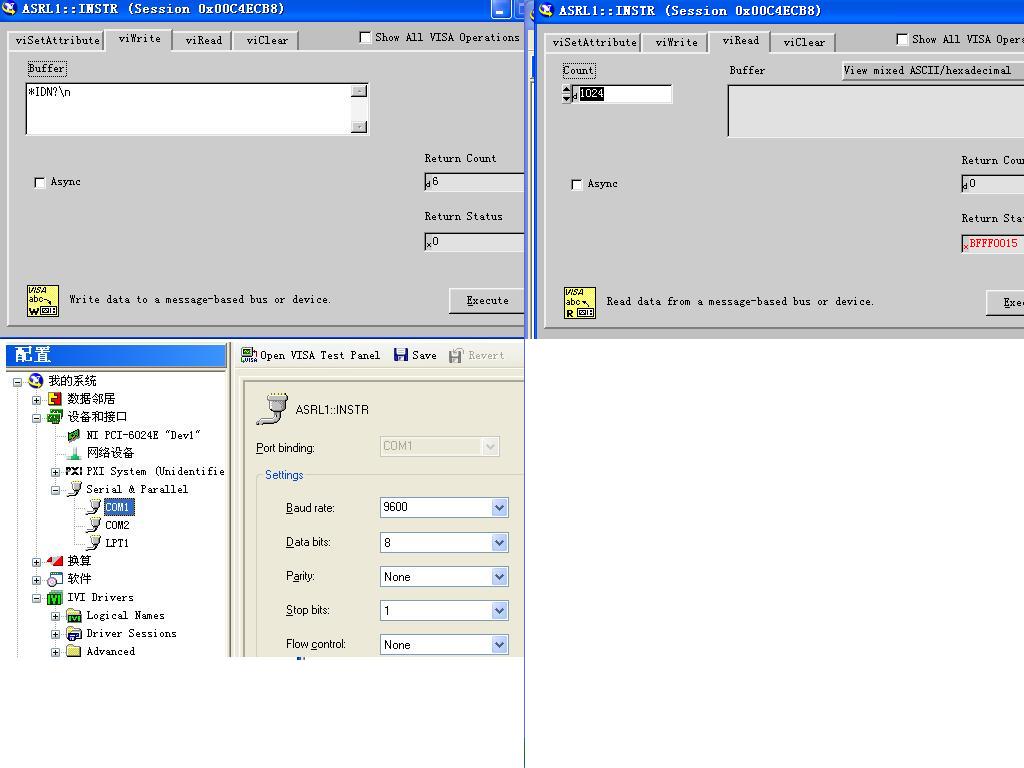
Task: Click the viWrite Return Count field showing 6
Action: [474, 182]
